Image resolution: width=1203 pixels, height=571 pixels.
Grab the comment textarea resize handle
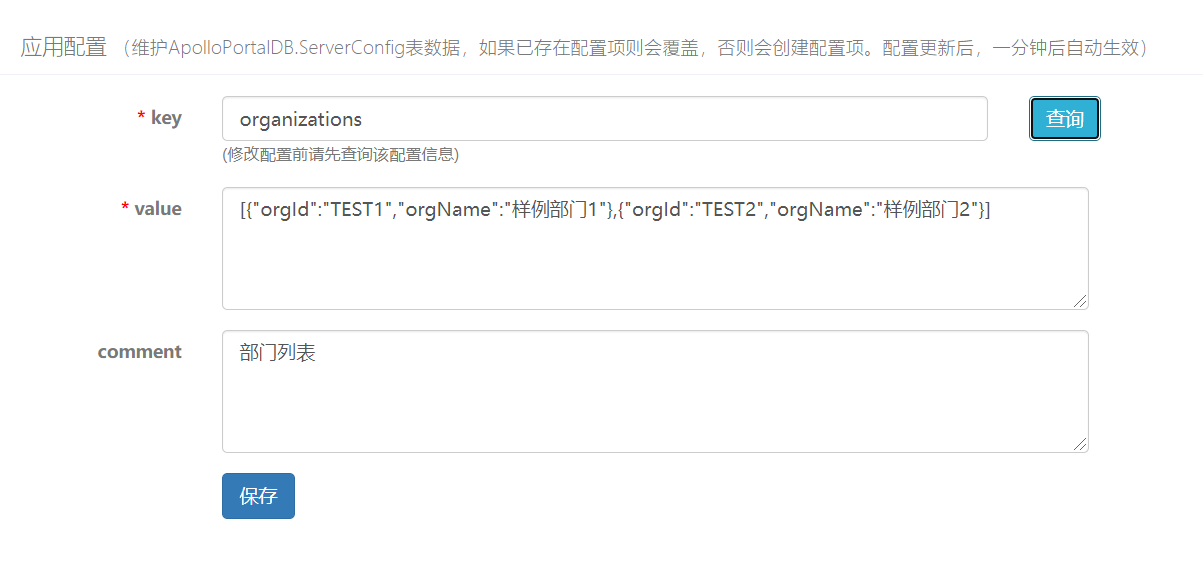1081,444
